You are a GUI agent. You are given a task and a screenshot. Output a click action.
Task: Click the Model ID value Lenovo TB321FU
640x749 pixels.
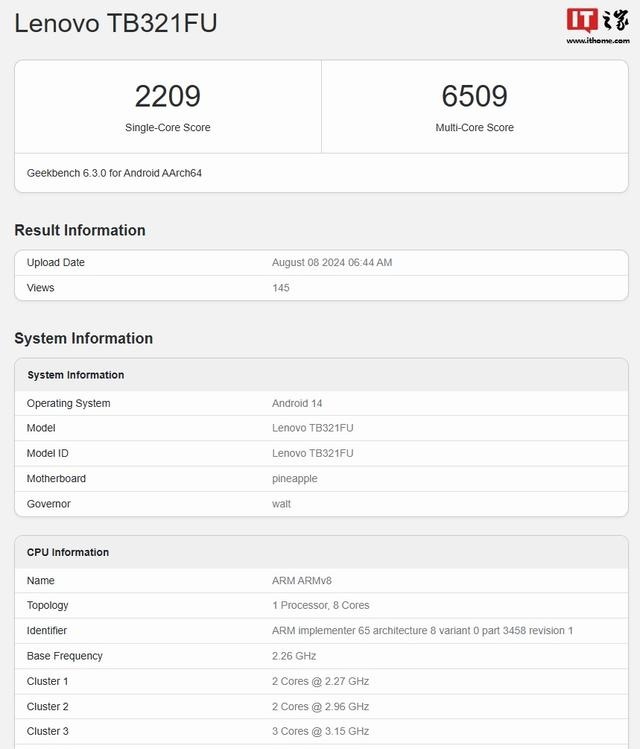coord(313,454)
